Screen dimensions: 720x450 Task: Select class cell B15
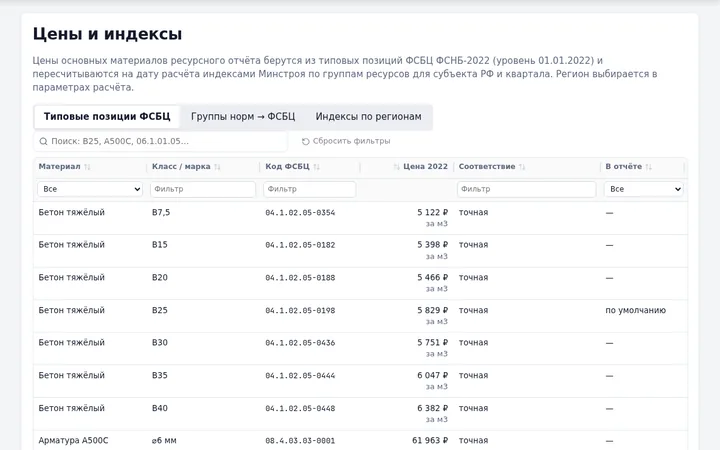coord(160,245)
